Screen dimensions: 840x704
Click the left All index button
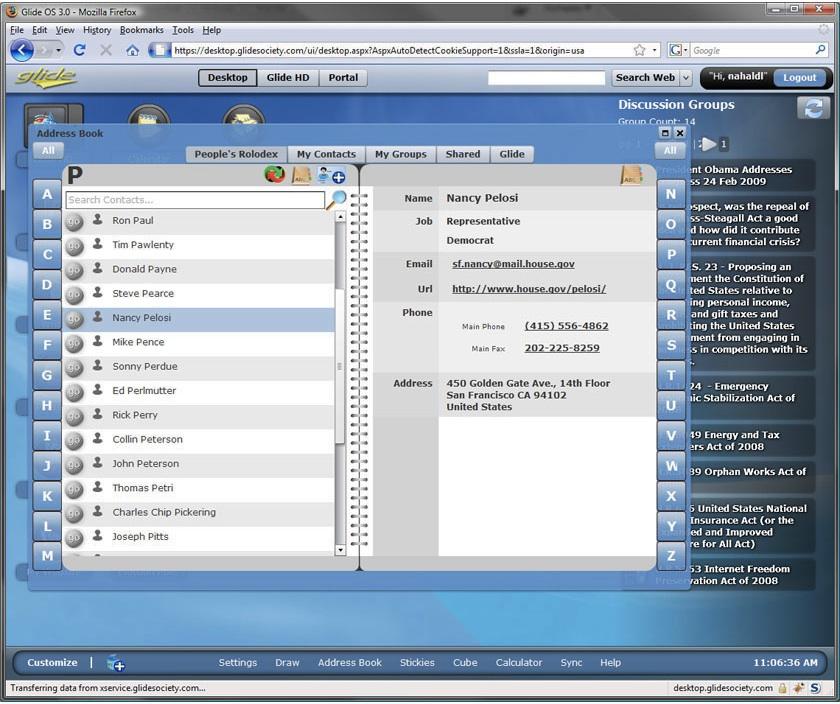click(48, 151)
